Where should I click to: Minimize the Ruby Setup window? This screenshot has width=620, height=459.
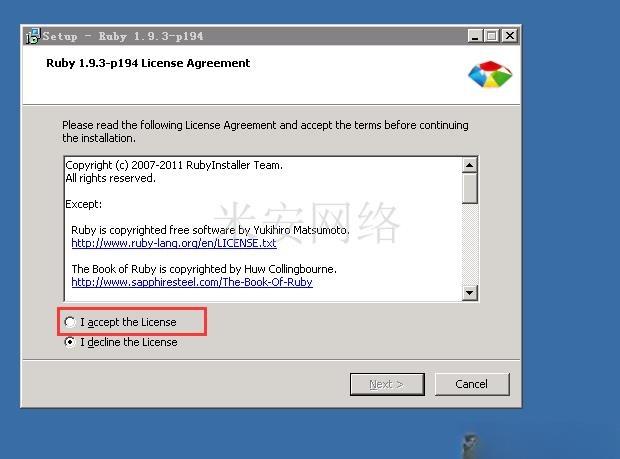[474, 36]
